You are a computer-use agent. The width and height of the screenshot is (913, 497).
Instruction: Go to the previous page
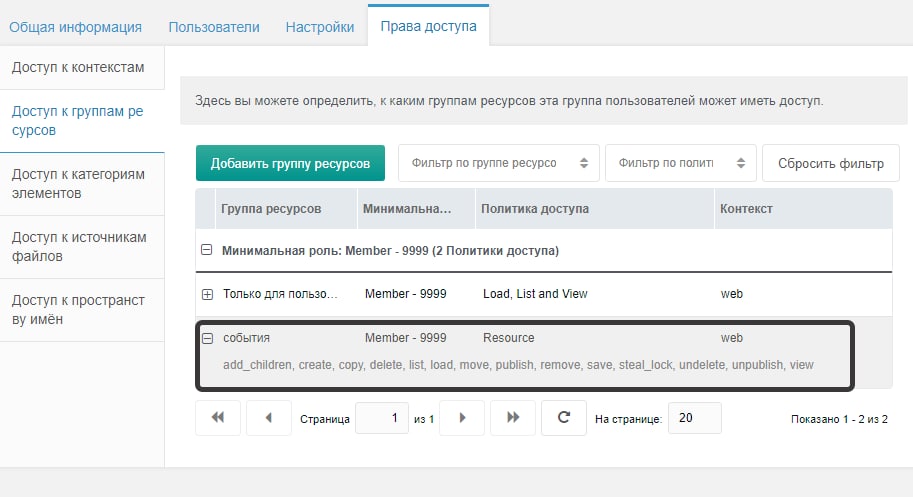click(268, 417)
